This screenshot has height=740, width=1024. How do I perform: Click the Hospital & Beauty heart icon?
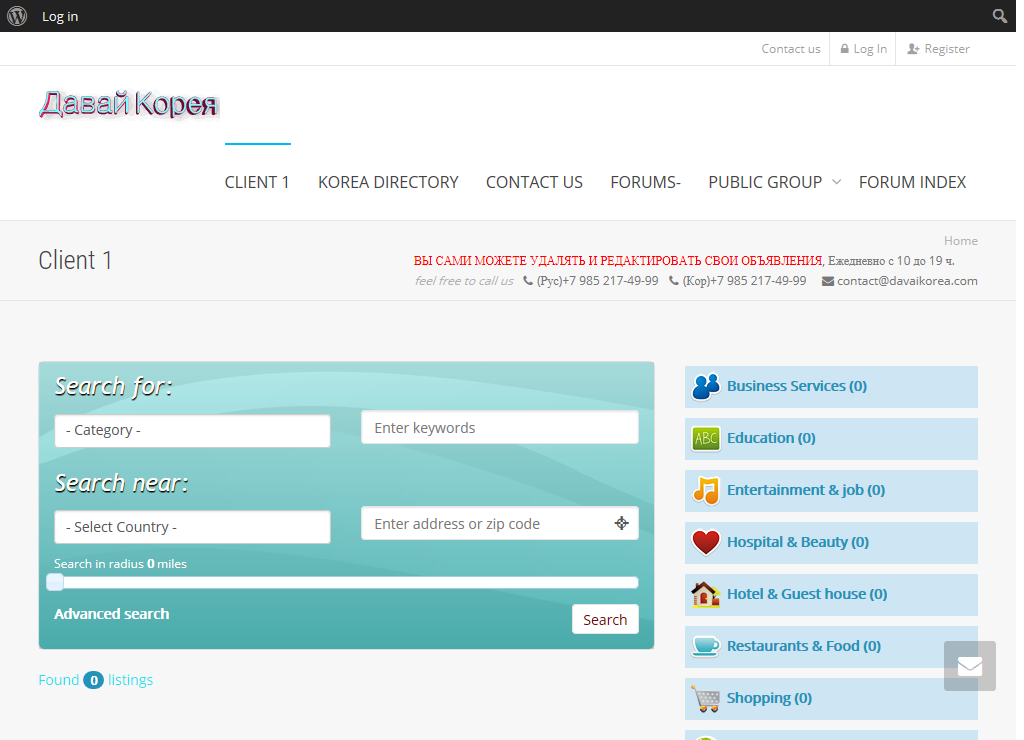coord(706,542)
